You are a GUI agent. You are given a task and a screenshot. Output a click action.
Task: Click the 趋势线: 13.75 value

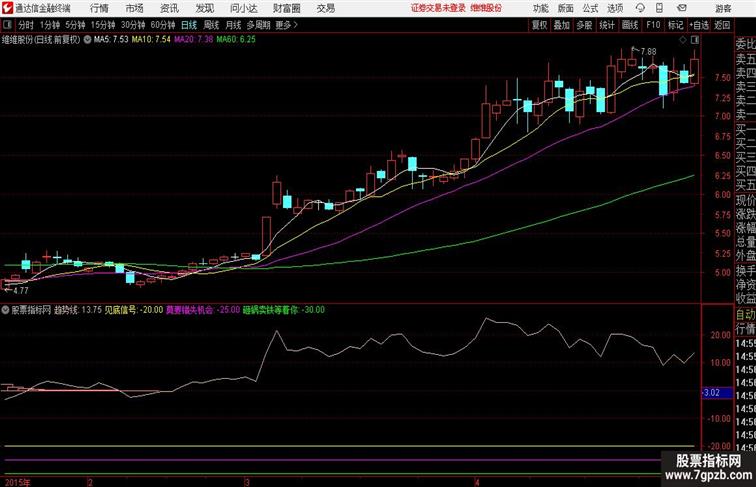(78, 310)
